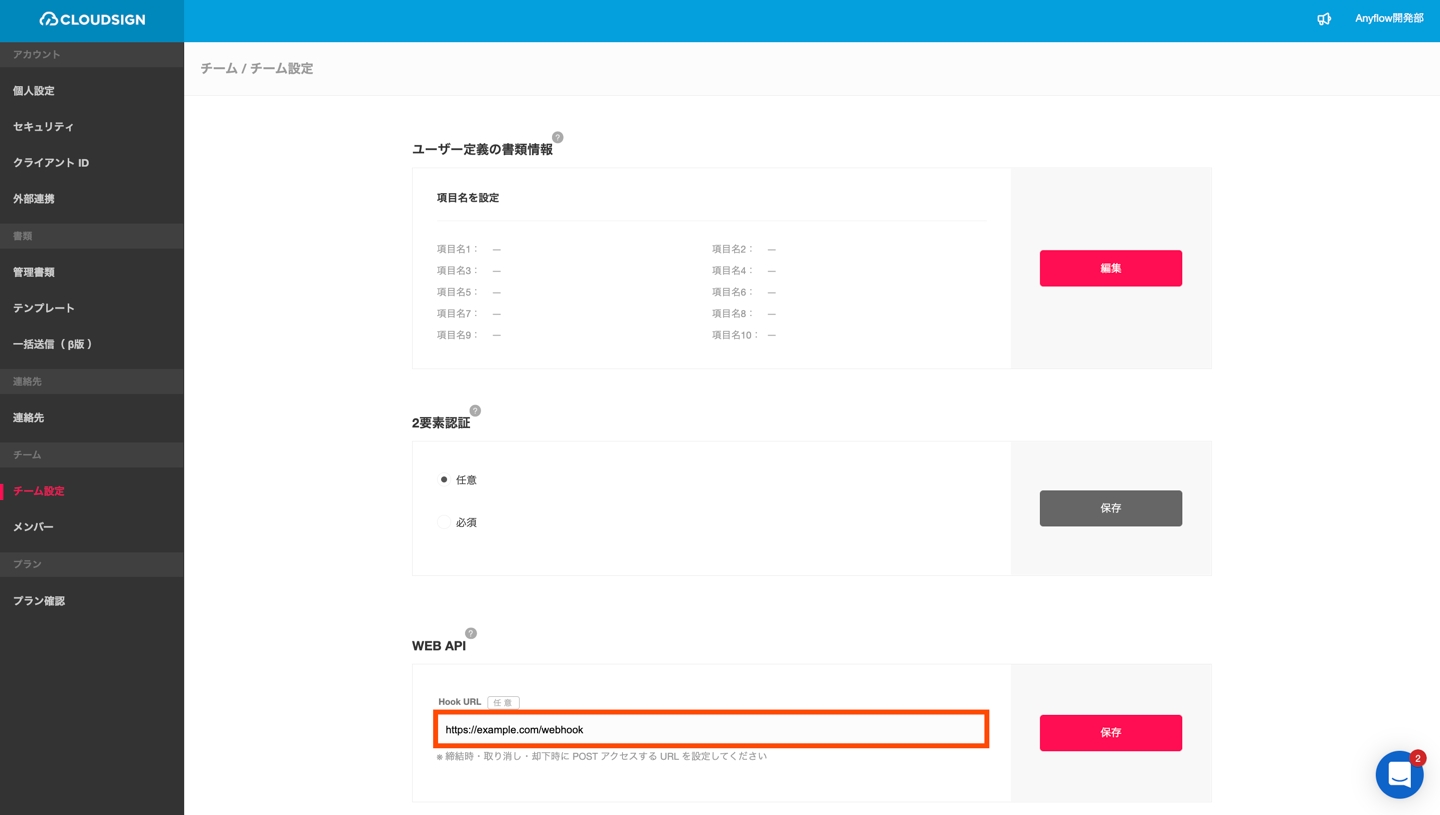Image resolution: width=1440 pixels, height=815 pixels.
Task: Save the Hook URL setting
Action: click(x=1110, y=733)
